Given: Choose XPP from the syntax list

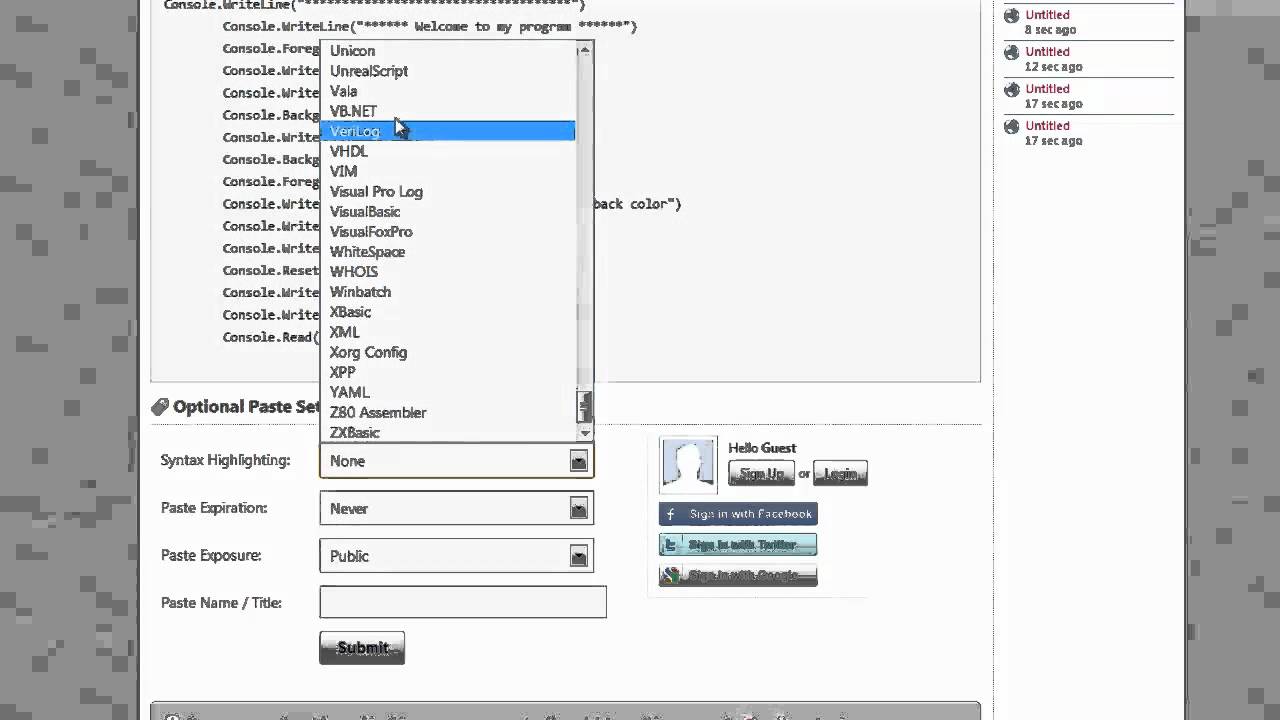Looking at the screenshot, I should (342, 372).
